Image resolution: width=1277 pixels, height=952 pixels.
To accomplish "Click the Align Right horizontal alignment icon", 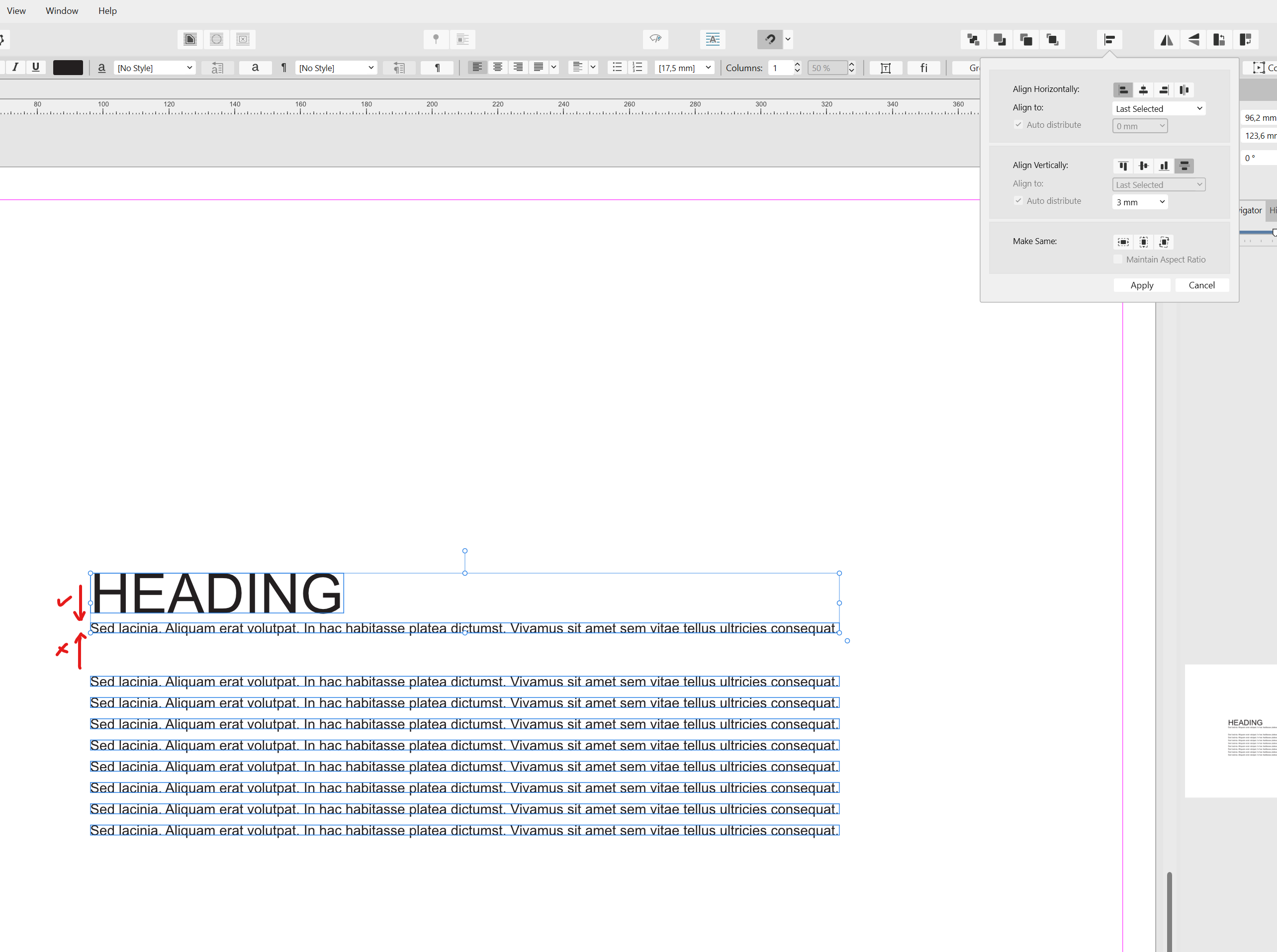I will pyautogui.click(x=1164, y=90).
